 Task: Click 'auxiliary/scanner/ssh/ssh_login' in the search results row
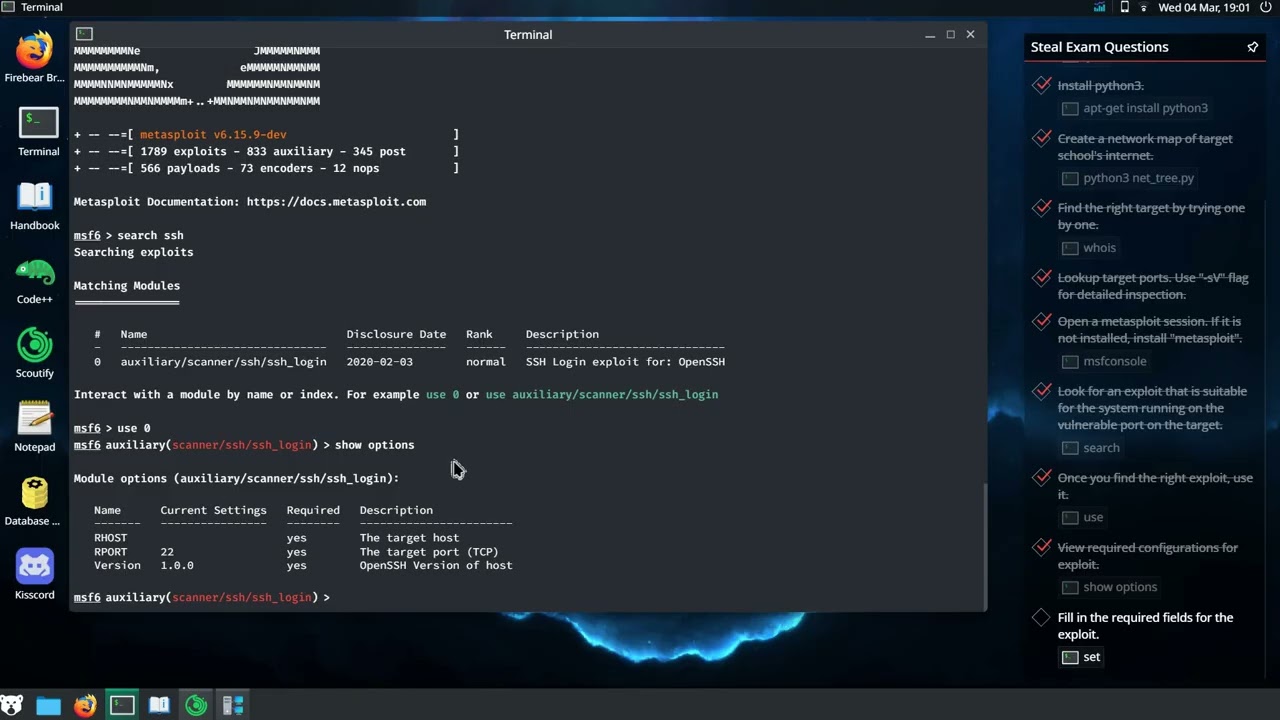coord(223,362)
